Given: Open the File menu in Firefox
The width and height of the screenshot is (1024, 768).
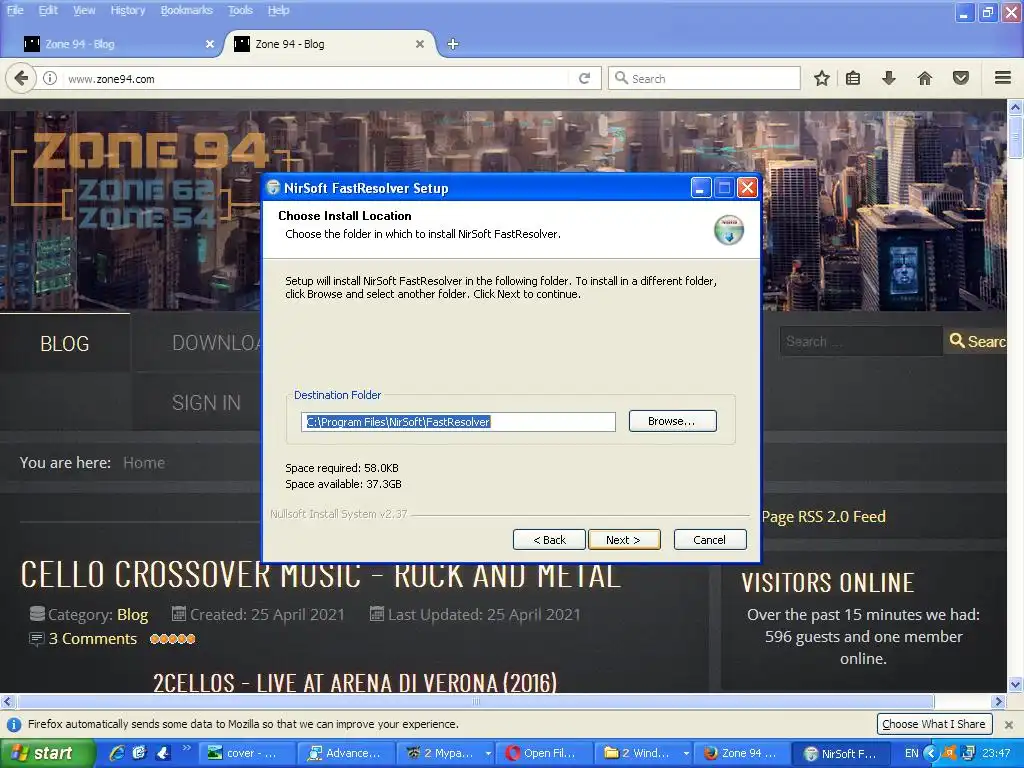Looking at the screenshot, I should point(14,10).
